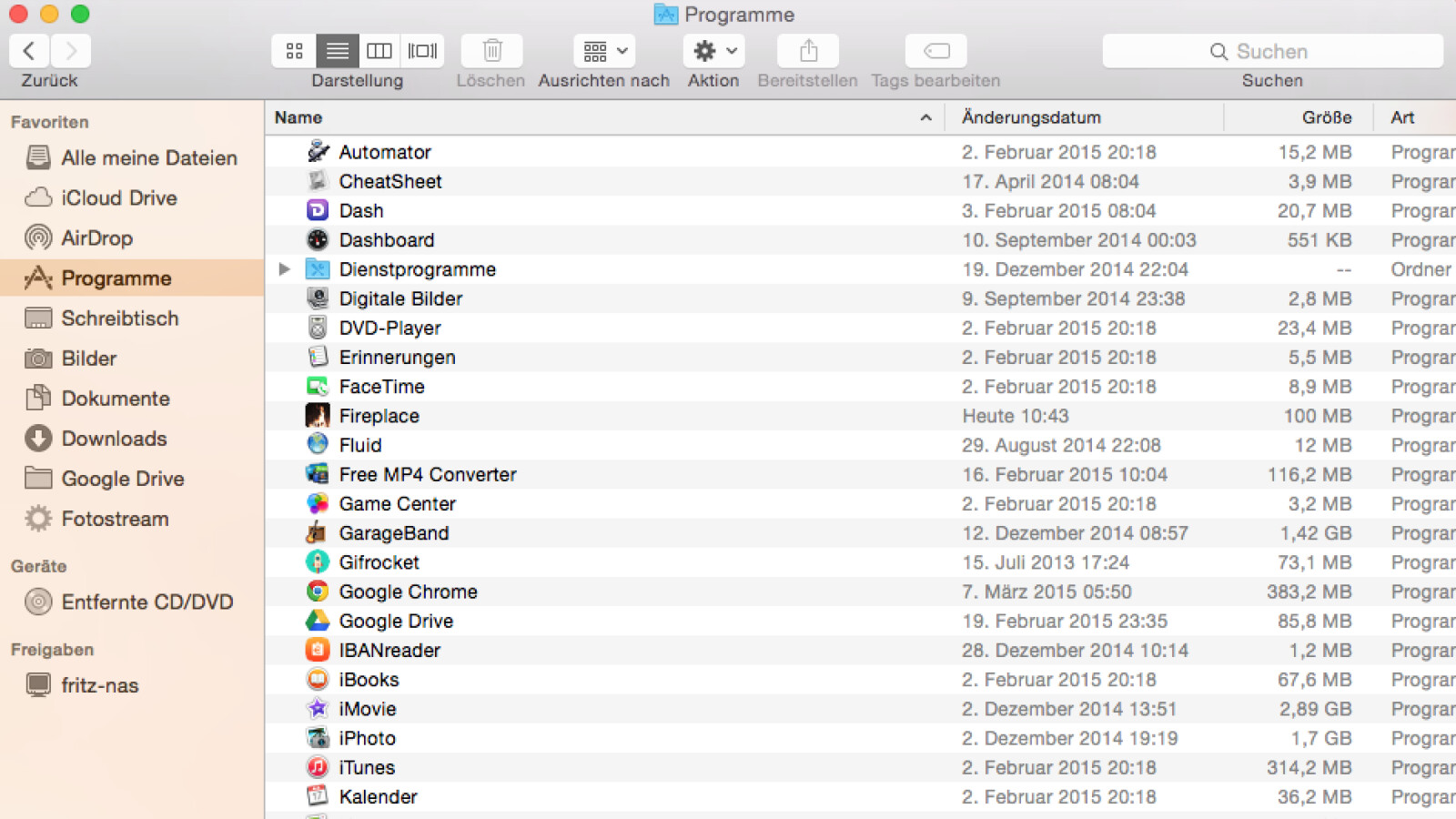
Task: Click the Bereitstellen share button
Action: click(808, 51)
